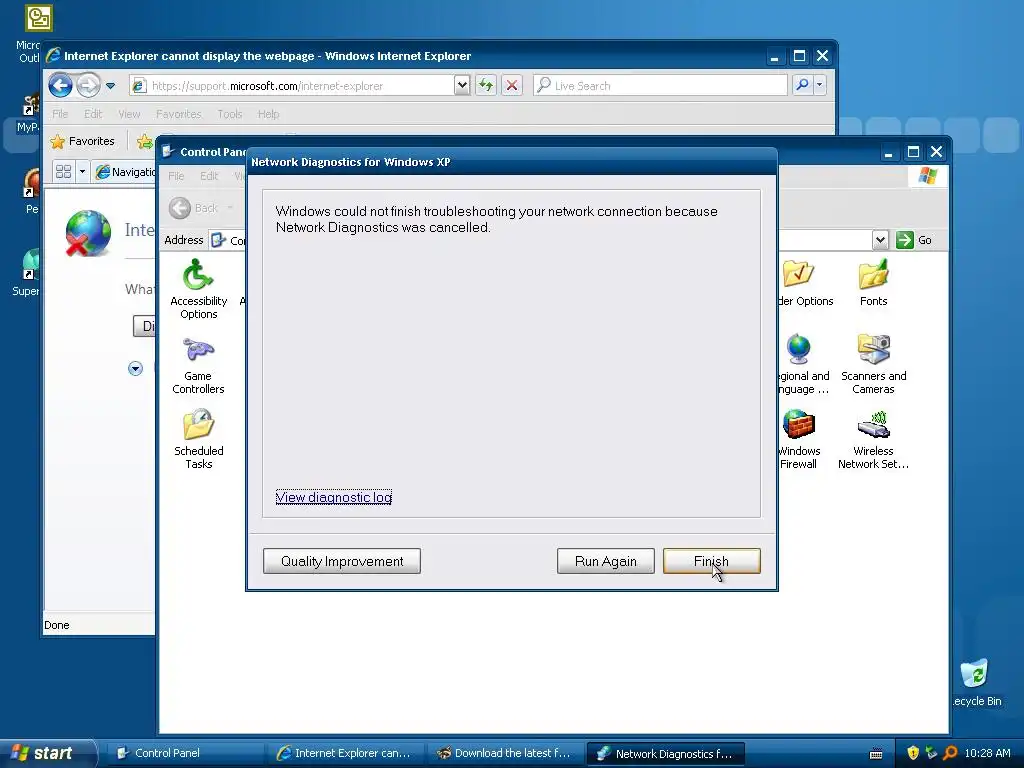
Task: Open Edit menu in Control Panel window
Action: [x=209, y=176]
